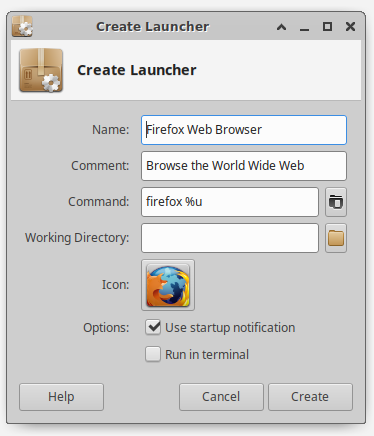374x436 pixels.
Task: Click the Cancel button
Action: (221, 397)
